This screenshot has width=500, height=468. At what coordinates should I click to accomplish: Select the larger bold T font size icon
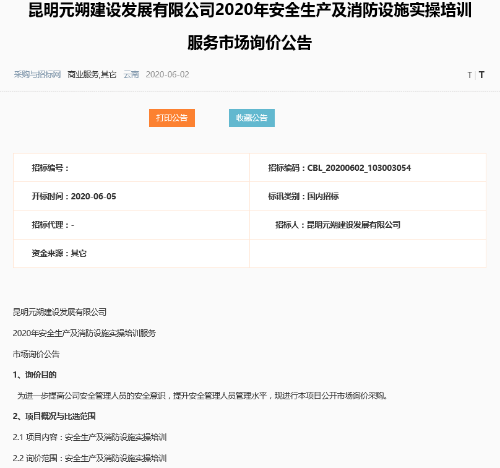pos(481,75)
